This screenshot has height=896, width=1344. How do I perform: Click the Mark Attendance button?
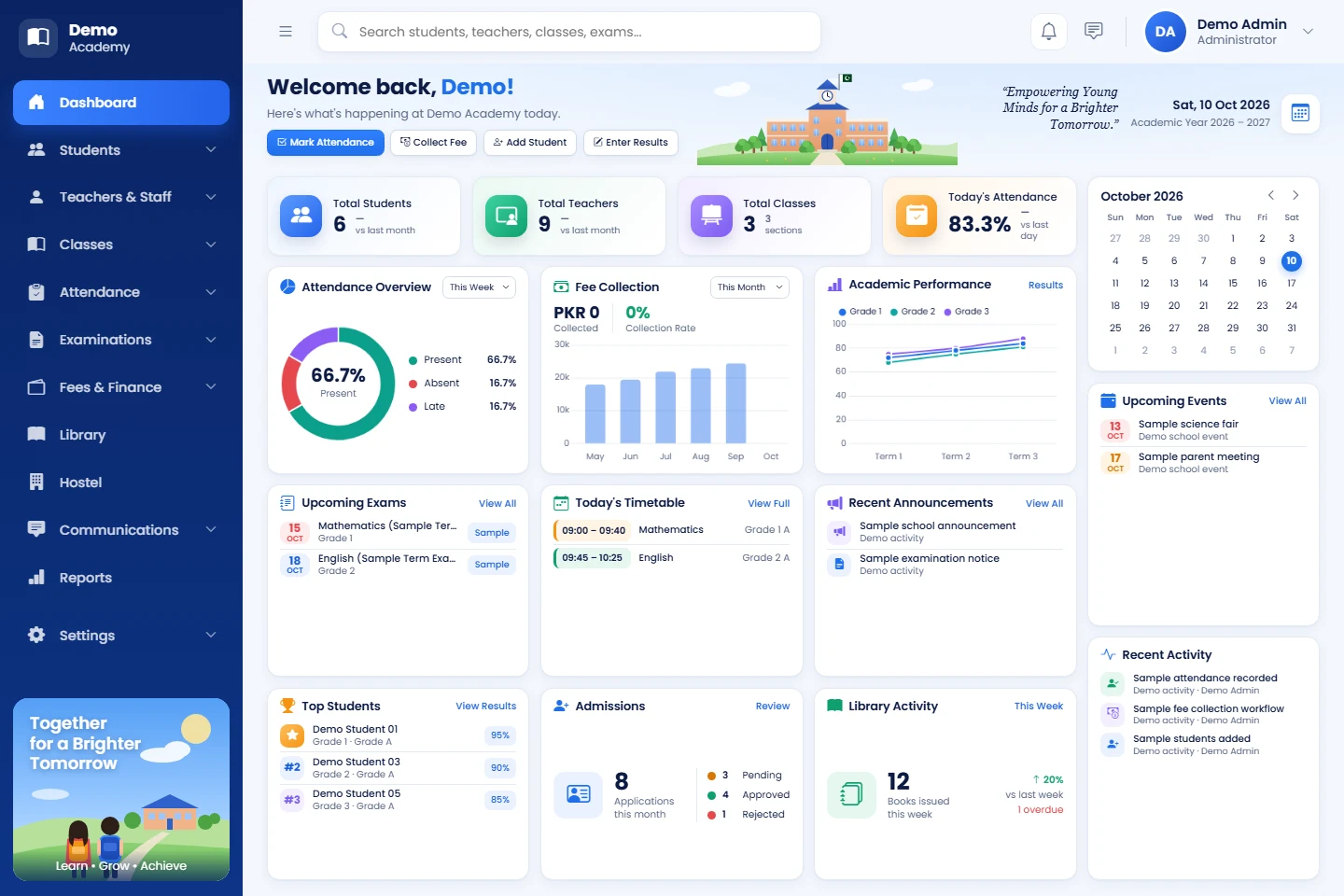327,143
